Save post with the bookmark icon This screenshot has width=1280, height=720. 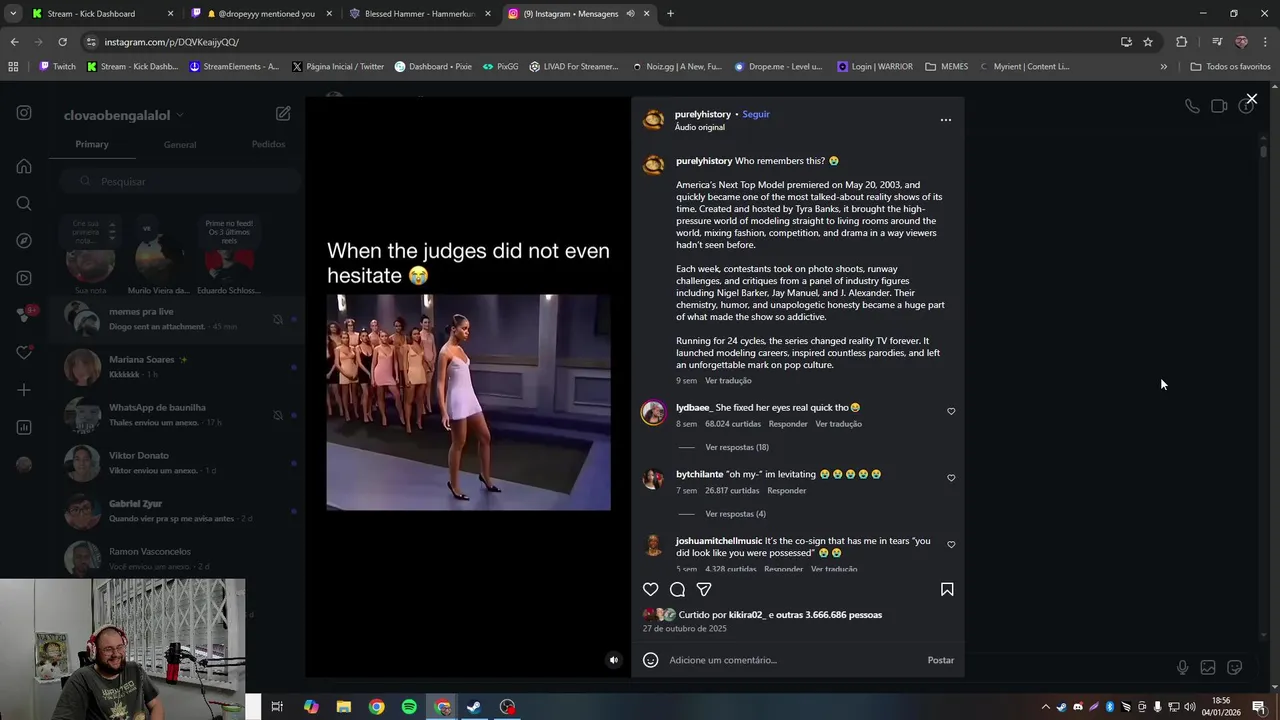pos(947,589)
